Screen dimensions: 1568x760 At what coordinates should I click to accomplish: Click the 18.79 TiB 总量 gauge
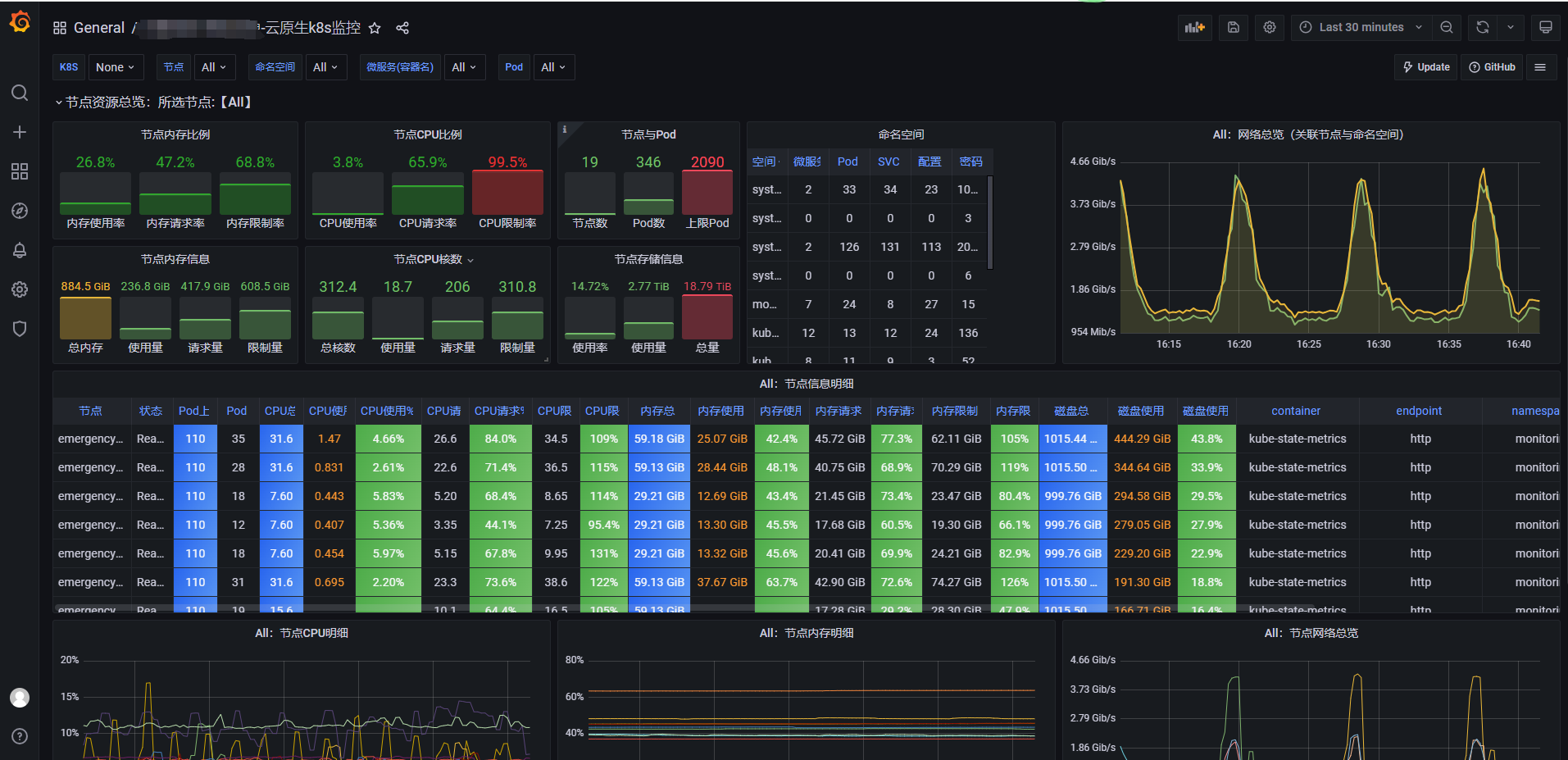[707, 316]
